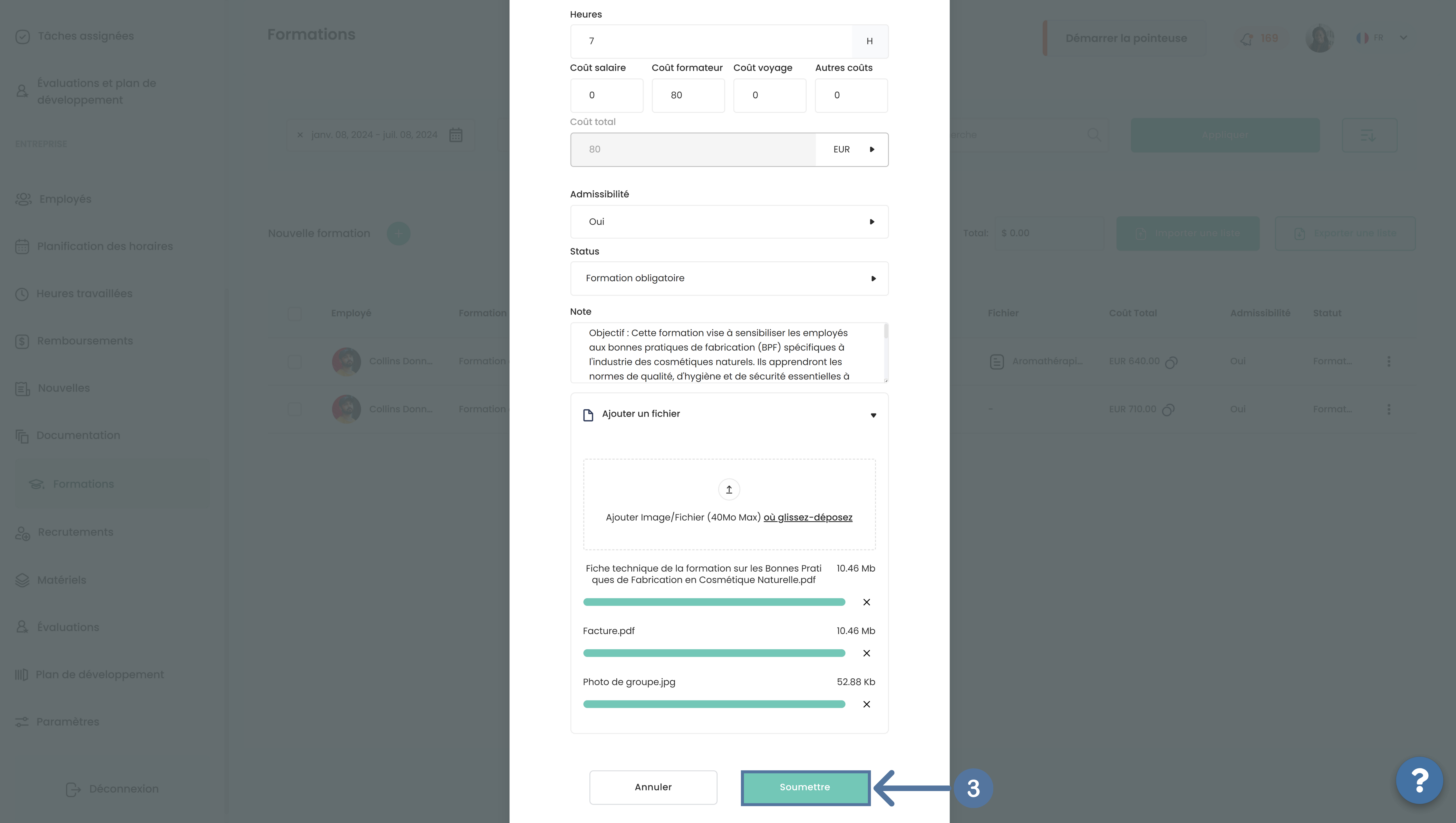Open Plan de développement page

tap(89, 674)
